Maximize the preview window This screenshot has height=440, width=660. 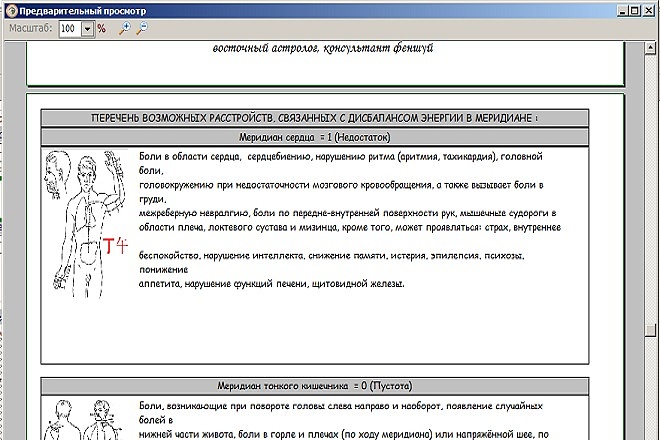tap(635, 11)
